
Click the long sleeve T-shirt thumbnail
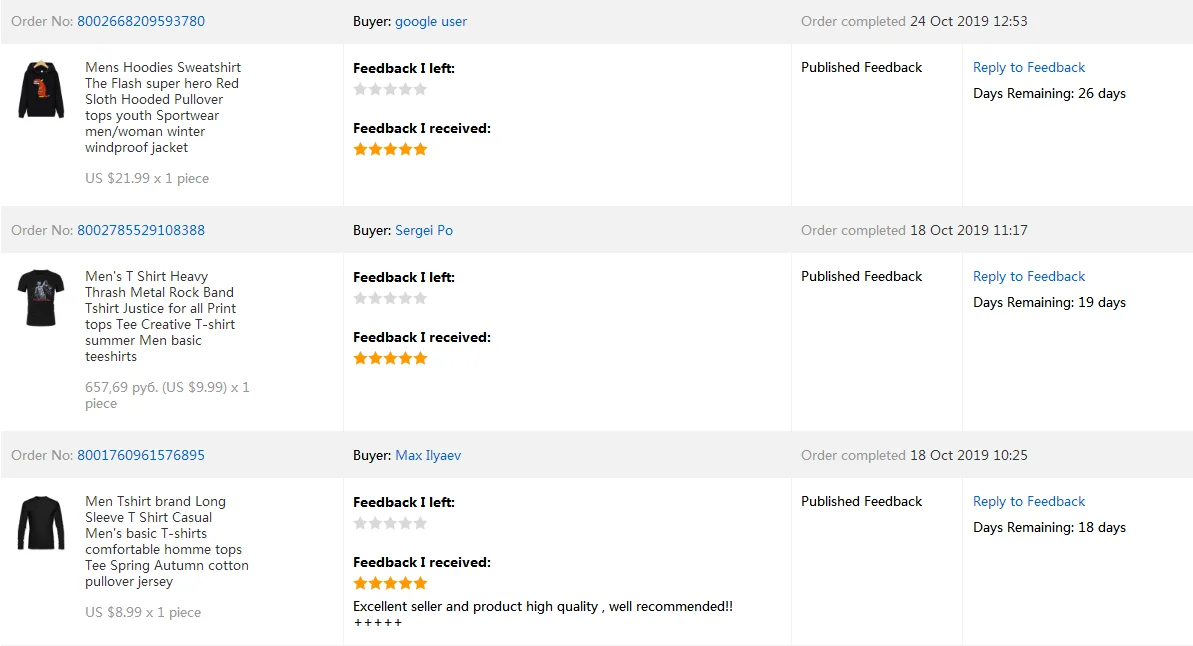coord(41,523)
